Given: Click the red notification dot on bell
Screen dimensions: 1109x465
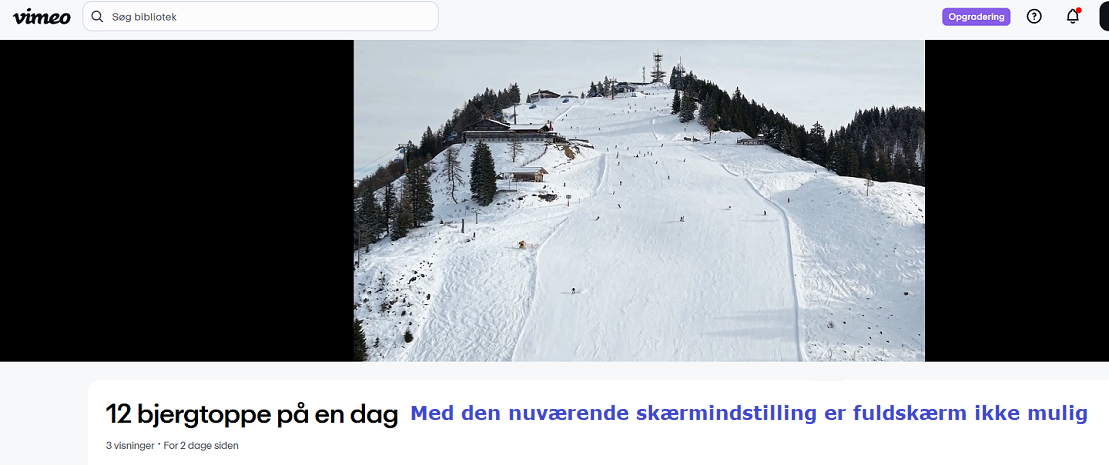Looking at the screenshot, I should point(1079,10).
